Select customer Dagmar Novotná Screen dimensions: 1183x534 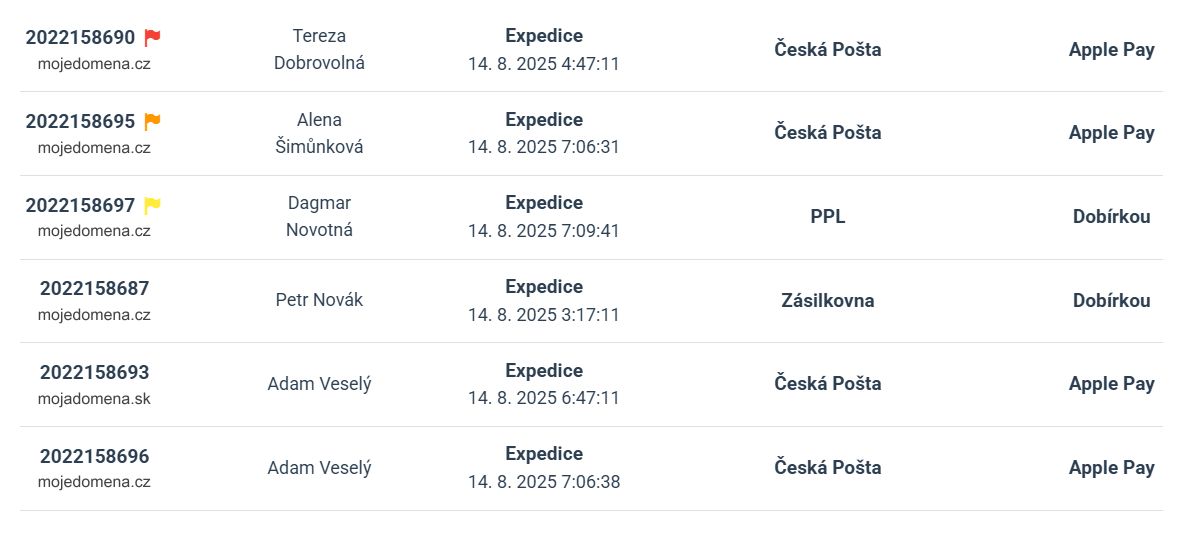[x=319, y=216]
